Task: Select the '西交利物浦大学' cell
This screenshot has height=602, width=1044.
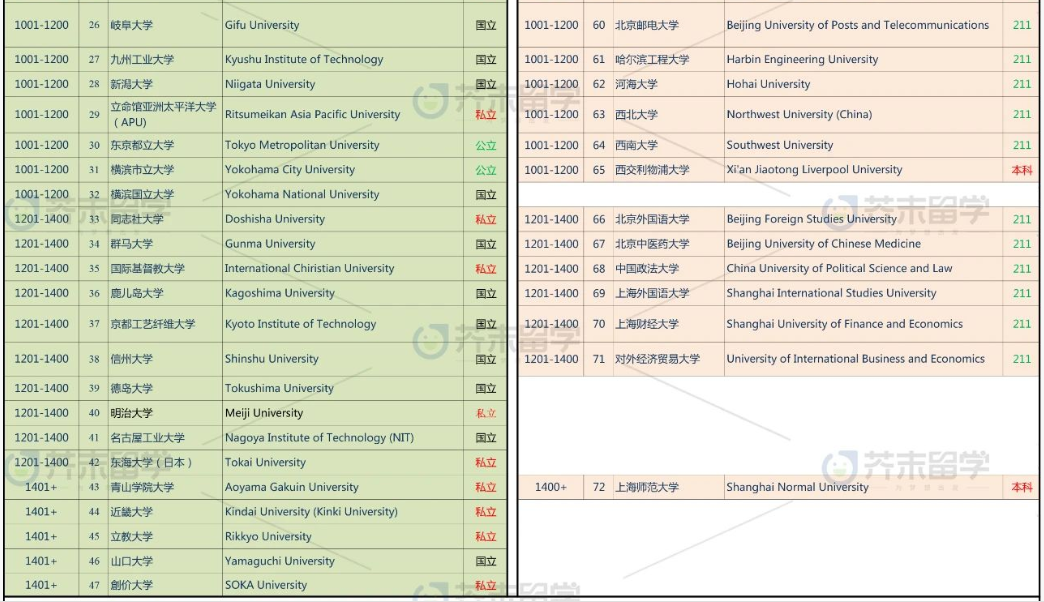Action: pyautogui.click(x=668, y=170)
